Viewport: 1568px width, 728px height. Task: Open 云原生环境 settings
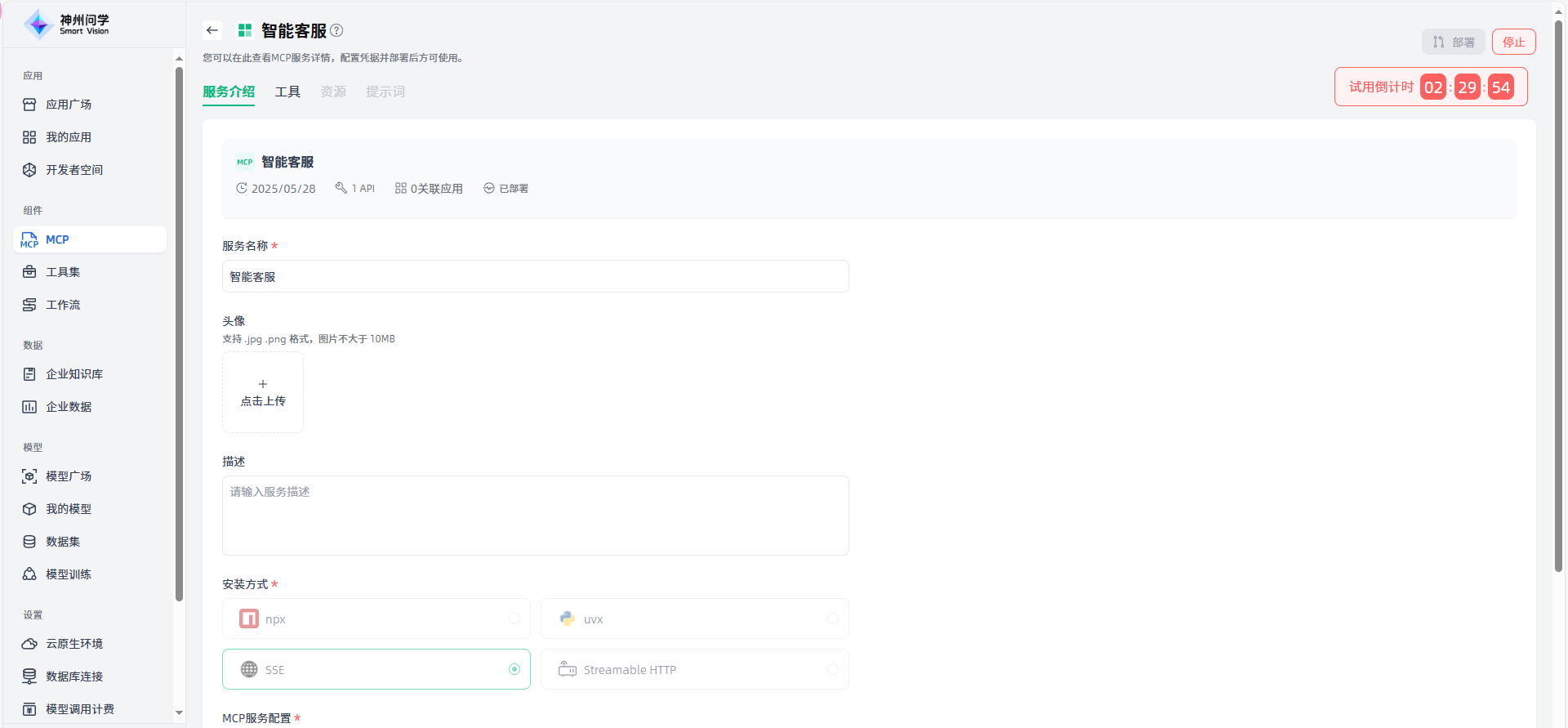pos(74,644)
